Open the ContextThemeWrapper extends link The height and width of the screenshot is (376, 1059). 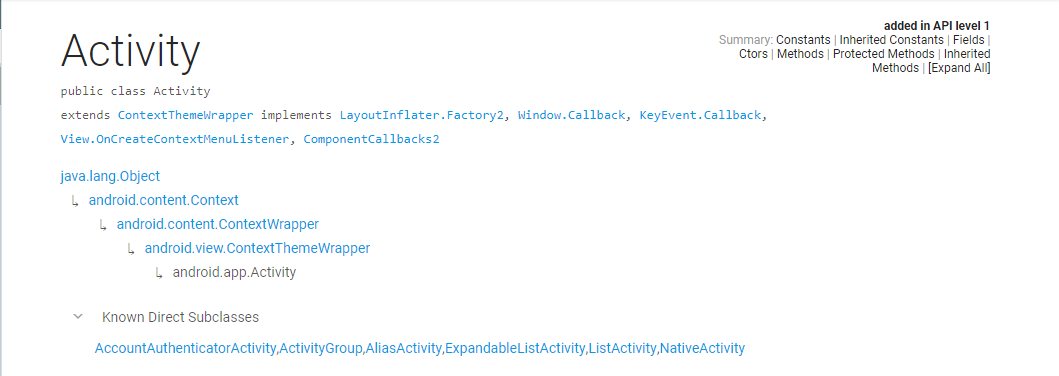186,115
